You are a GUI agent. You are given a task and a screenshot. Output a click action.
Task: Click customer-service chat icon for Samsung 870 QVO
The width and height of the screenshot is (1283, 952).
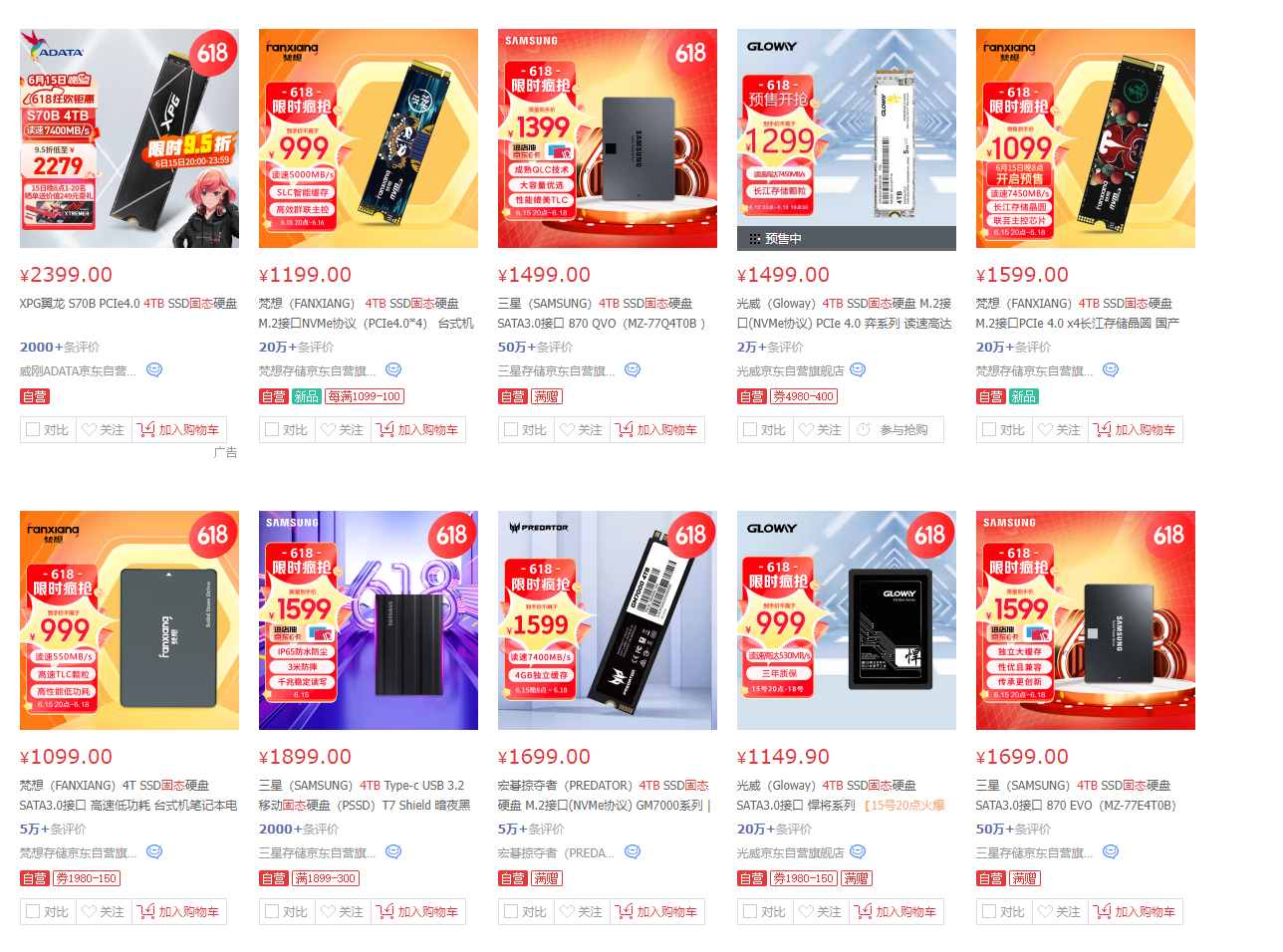pyautogui.click(x=633, y=369)
